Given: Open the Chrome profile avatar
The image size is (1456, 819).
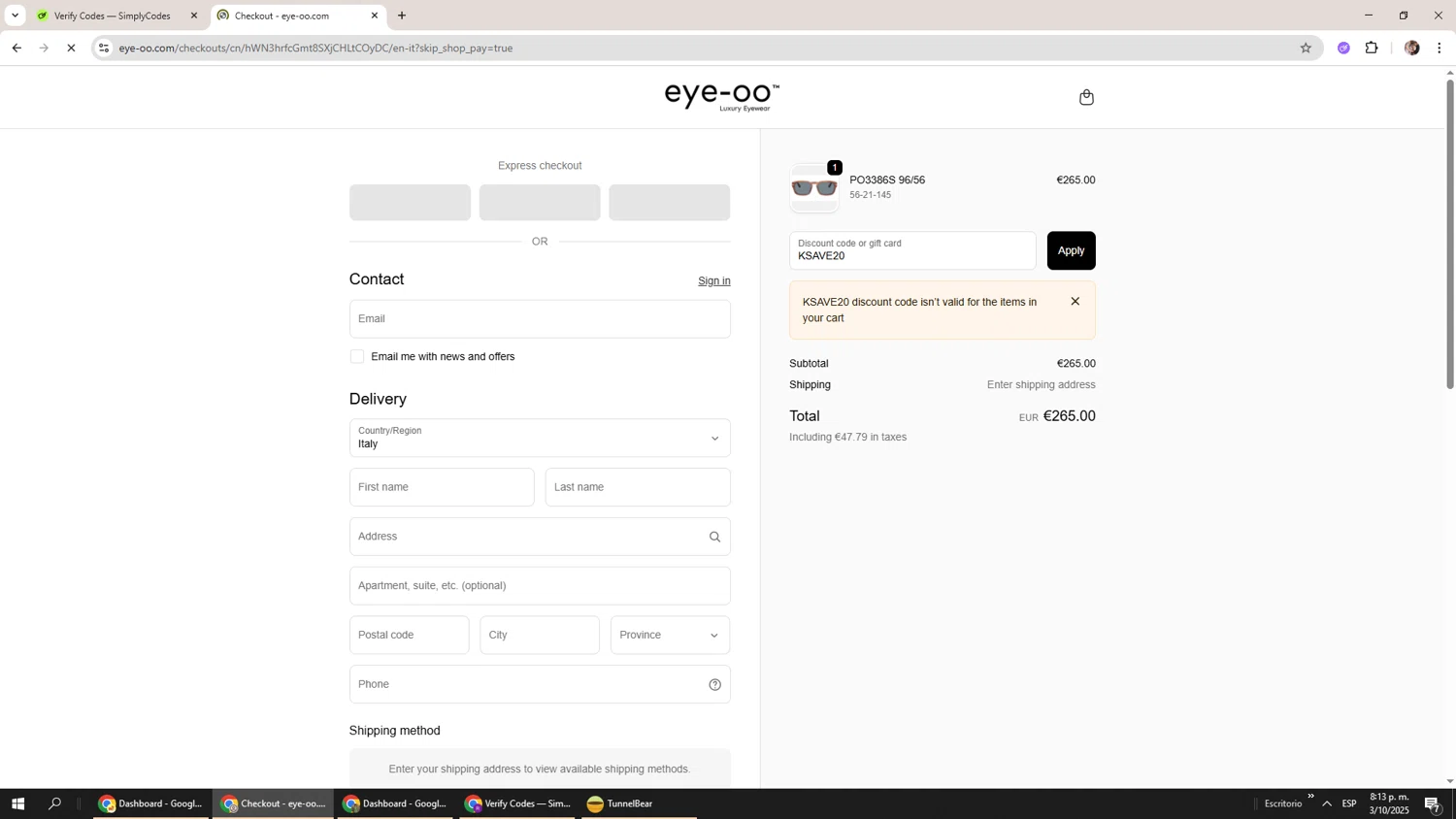Looking at the screenshot, I should click(x=1411, y=48).
